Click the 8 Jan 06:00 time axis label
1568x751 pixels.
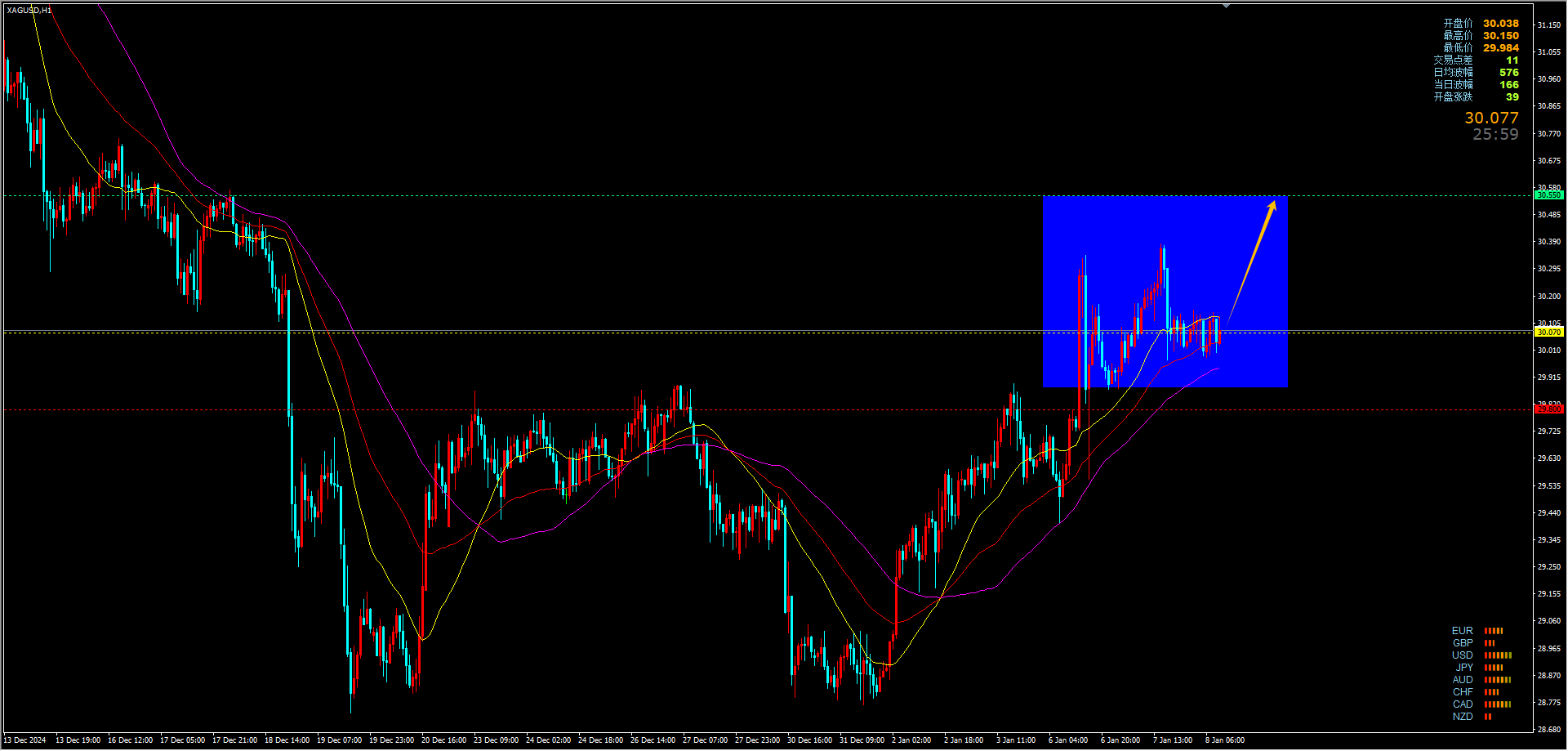pos(1225,740)
